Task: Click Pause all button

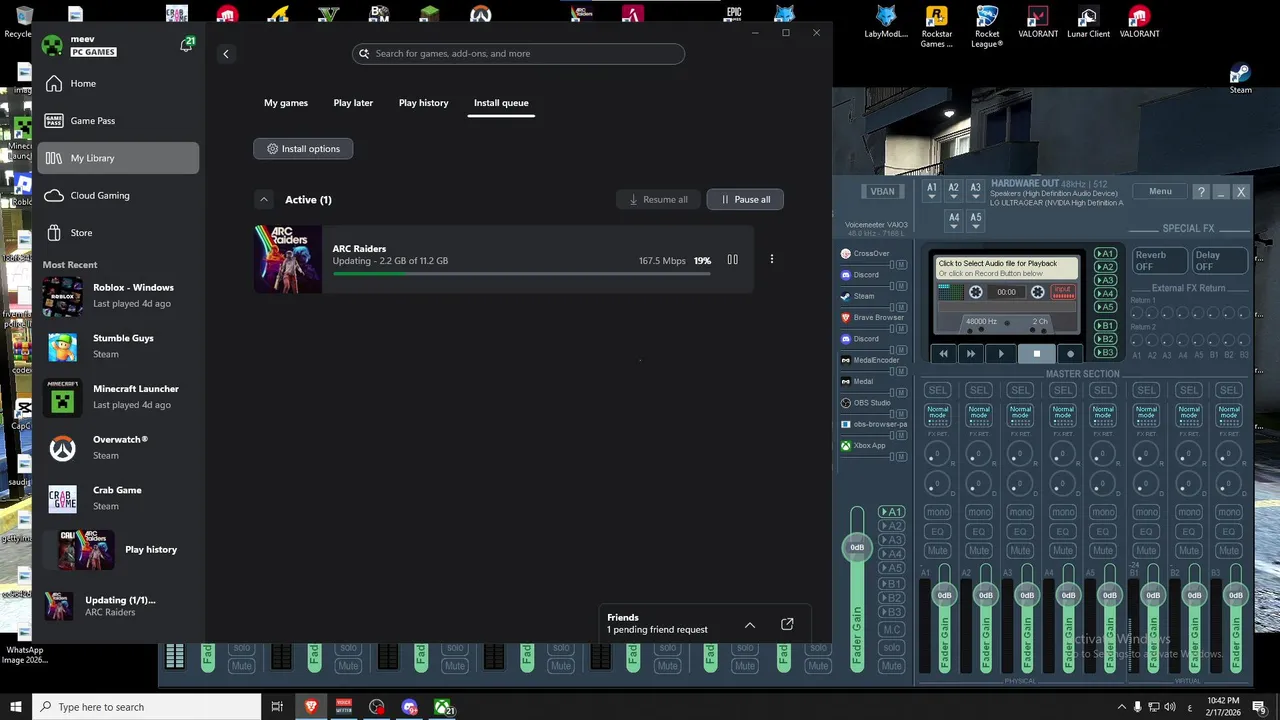Action: (745, 200)
